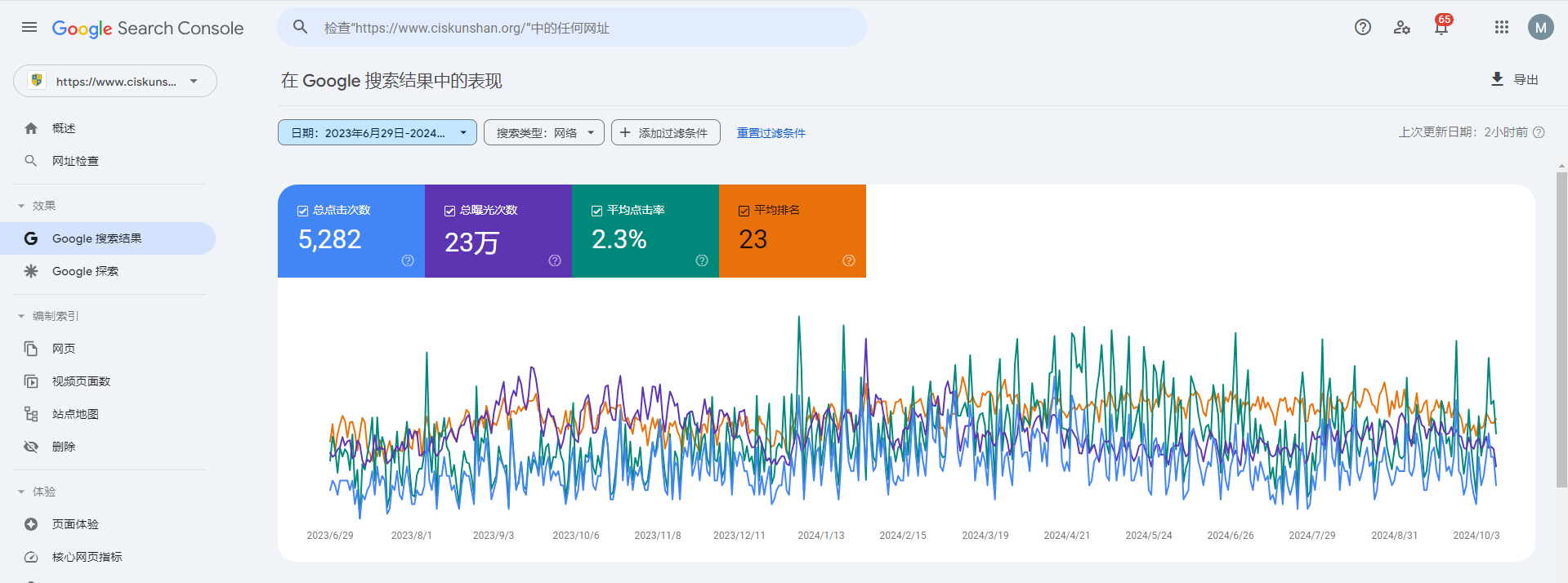Click the Google Search Console logo
The image size is (1568, 583).
pos(148,28)
